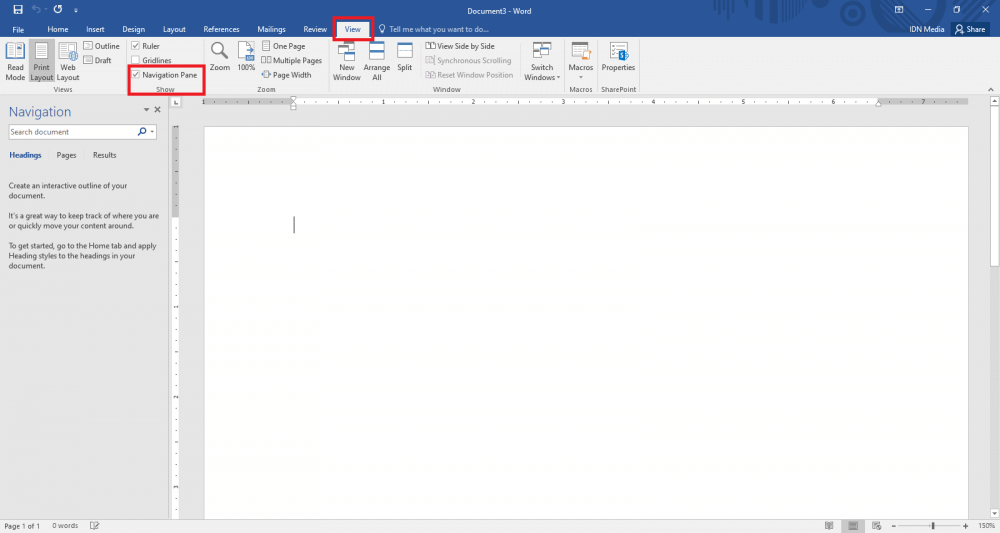Screen dimensions: 1000x533
Task: Click the Page 1 of 1 indicator
Action: coord(22,526)
